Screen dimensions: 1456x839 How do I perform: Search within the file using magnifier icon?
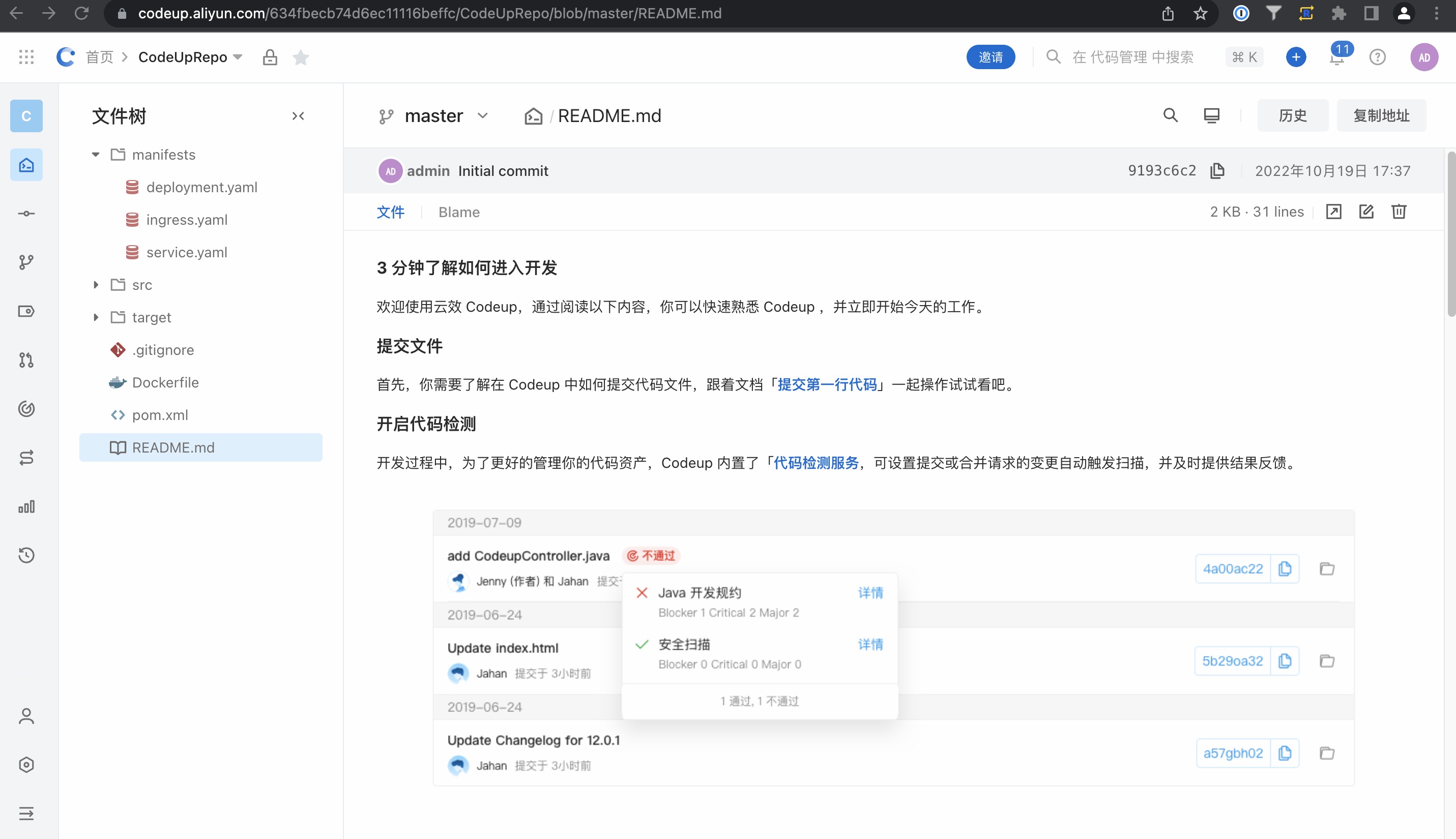click(x=1170, y=115)
